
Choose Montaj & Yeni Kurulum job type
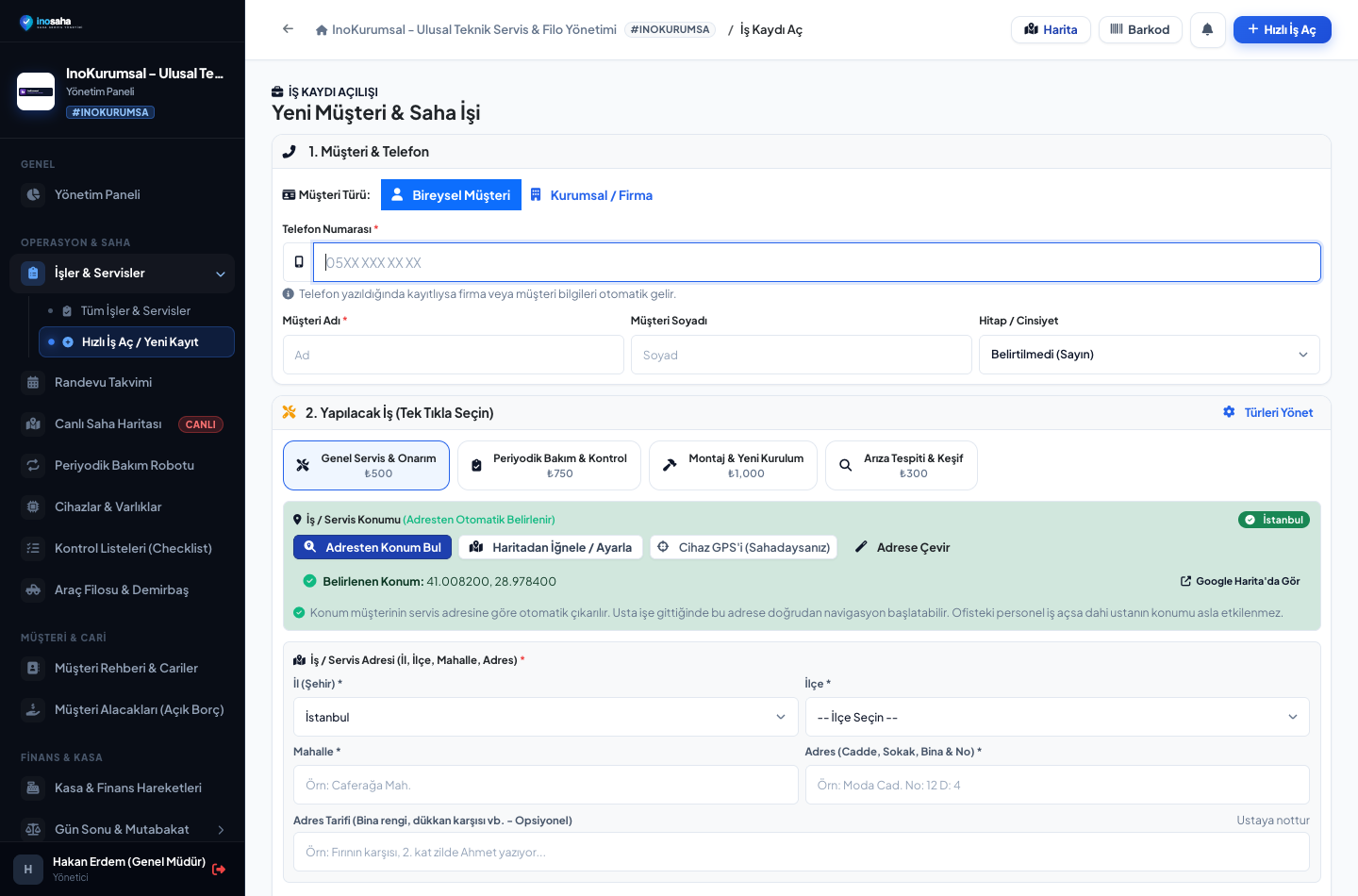click(733, 466)
